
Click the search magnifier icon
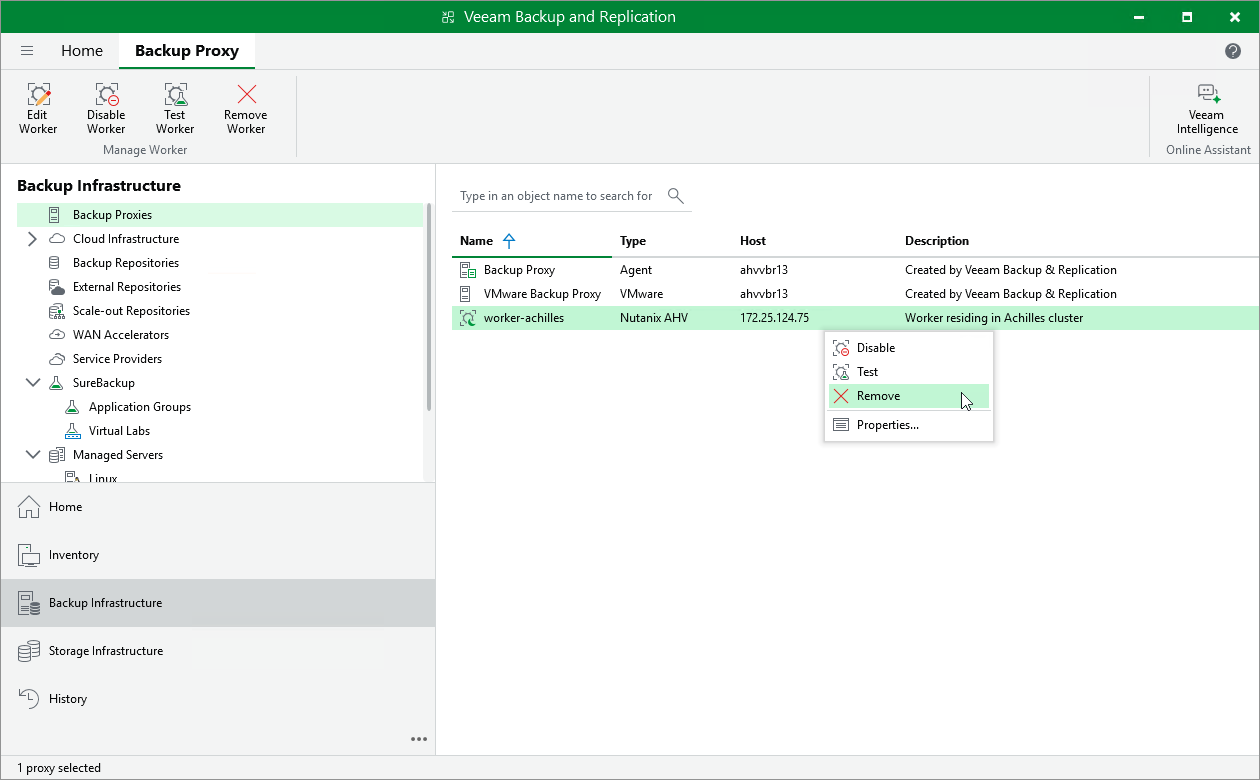(x=676, y=195)
